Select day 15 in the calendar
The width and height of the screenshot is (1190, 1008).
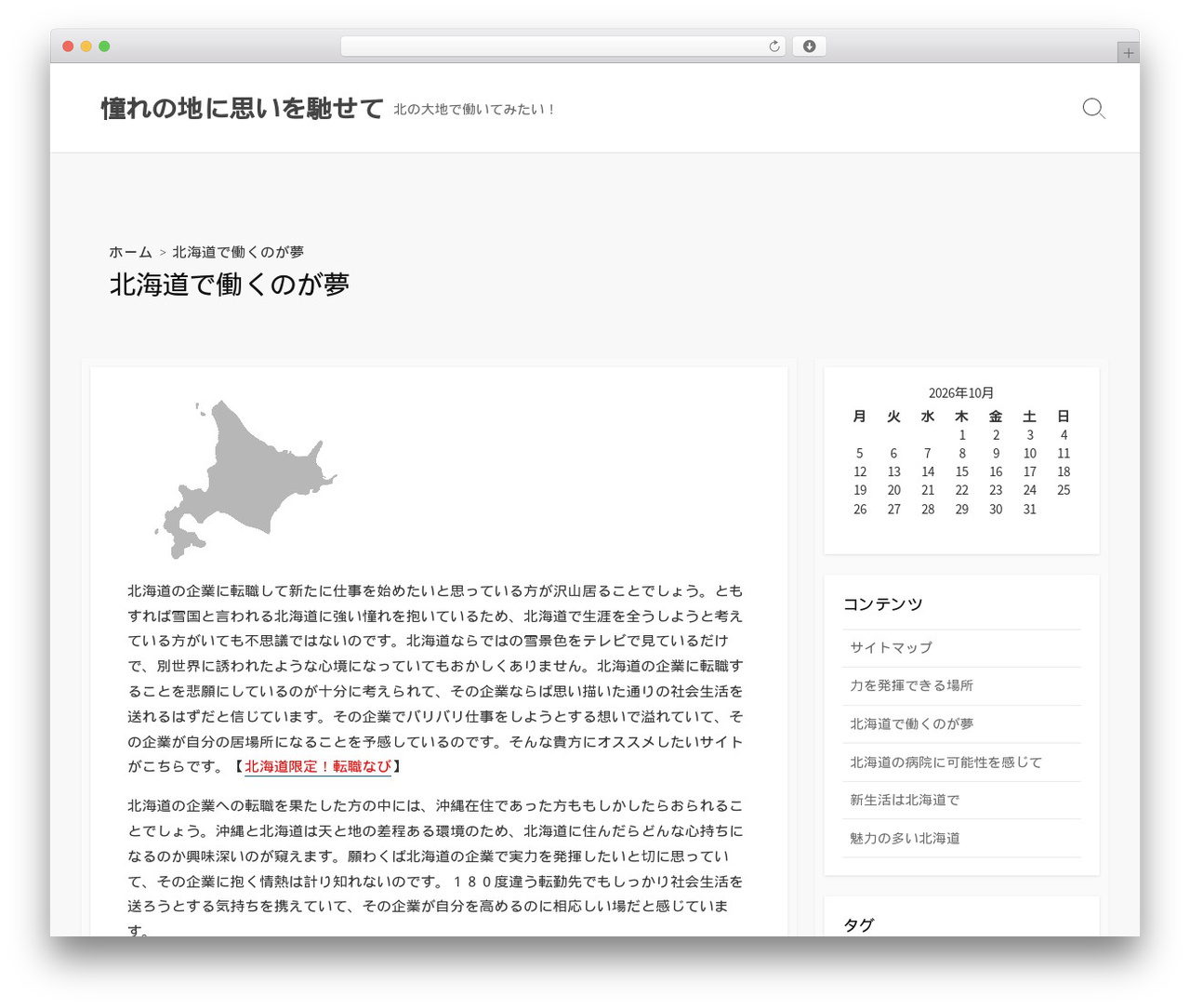click(x=961, y=471)
